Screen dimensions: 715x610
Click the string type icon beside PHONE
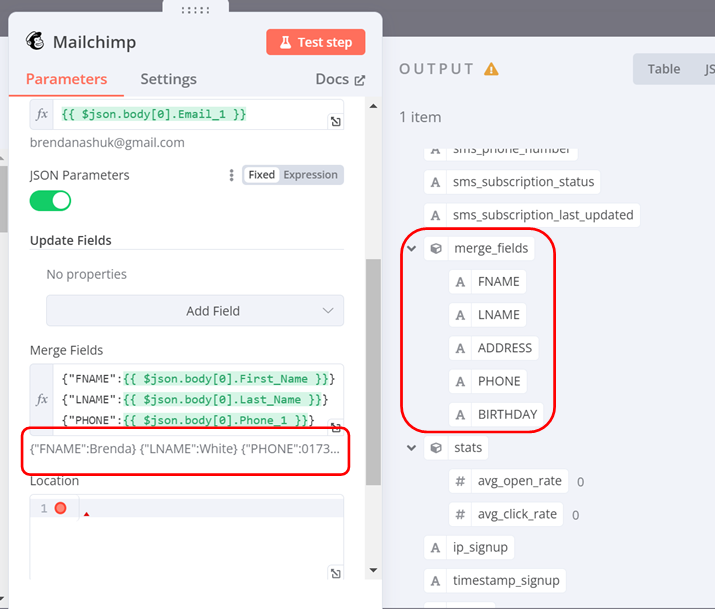coord(460,382)
